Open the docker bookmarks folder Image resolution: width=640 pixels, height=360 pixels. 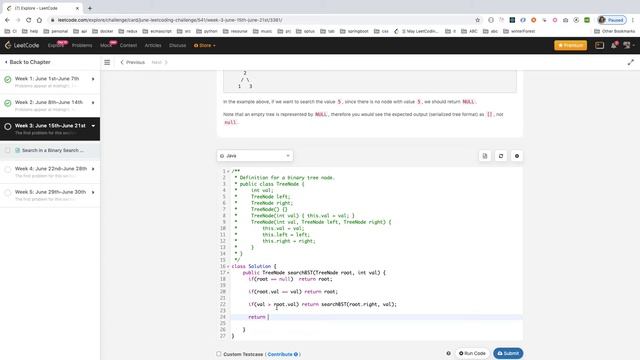pyautogui.click(x=103, y=31)
